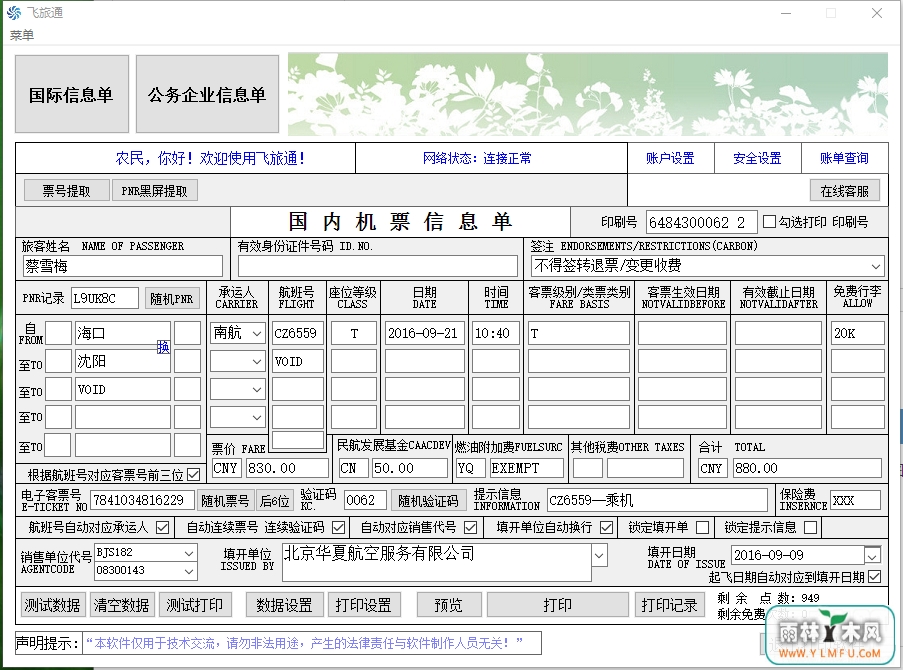903x670 pixels.
Task: Click the 海口 departure city field
Action: pos(123,333)
